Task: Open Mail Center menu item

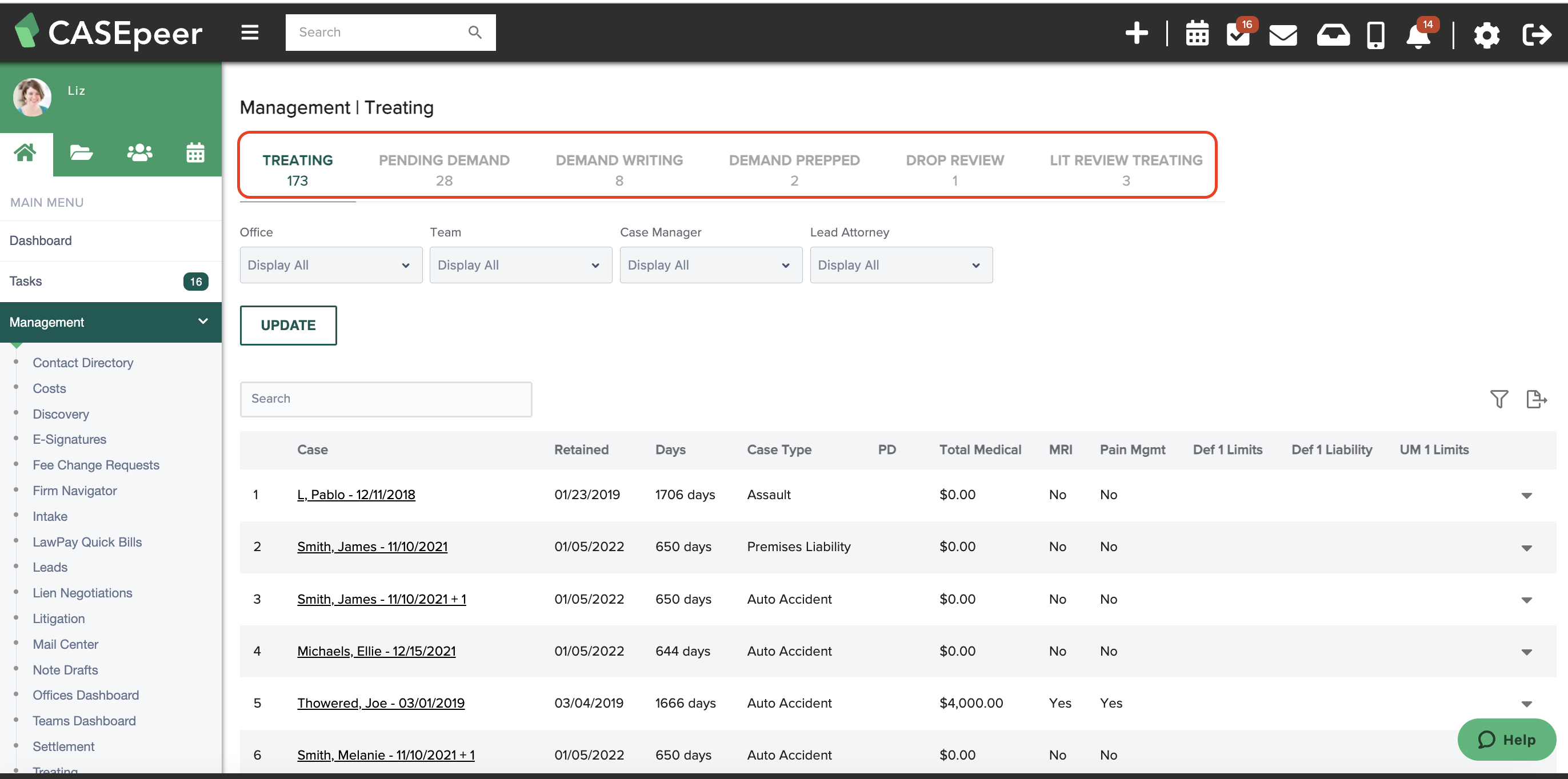Action: point(65,643)
